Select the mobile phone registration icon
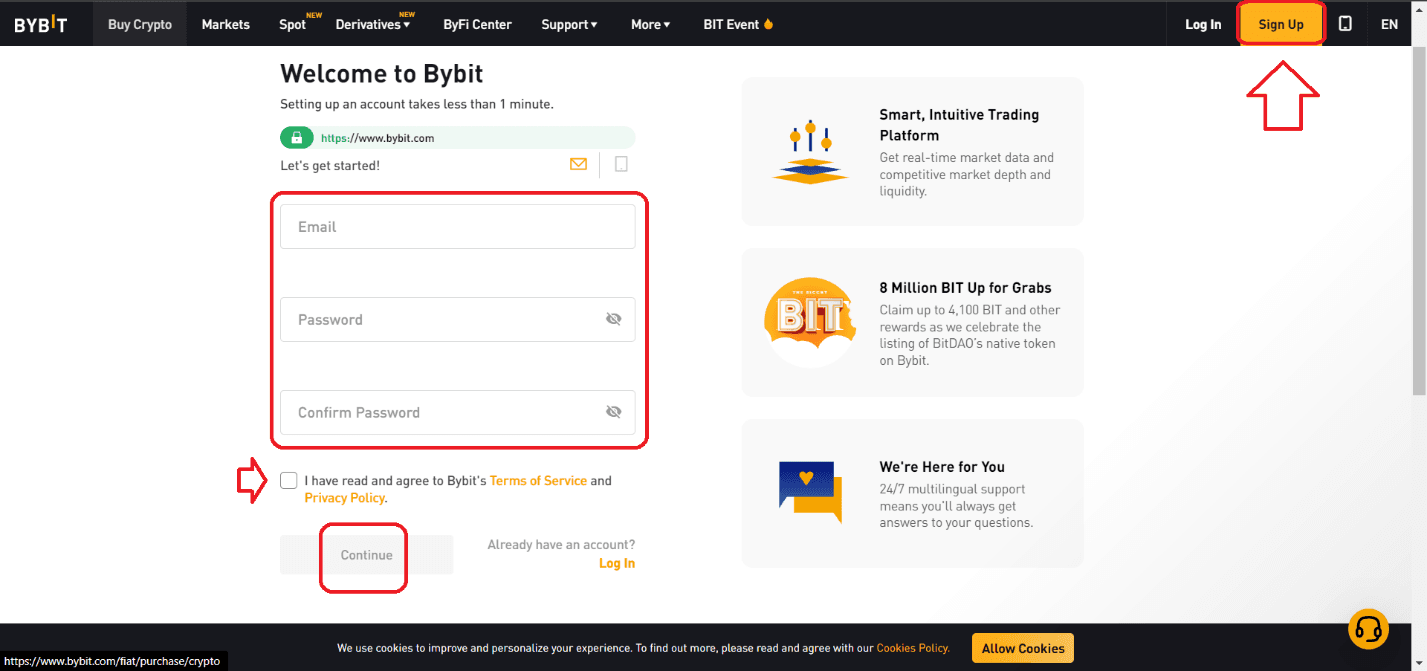This screenshot has height=671, width=1427. tap(621, 164)
